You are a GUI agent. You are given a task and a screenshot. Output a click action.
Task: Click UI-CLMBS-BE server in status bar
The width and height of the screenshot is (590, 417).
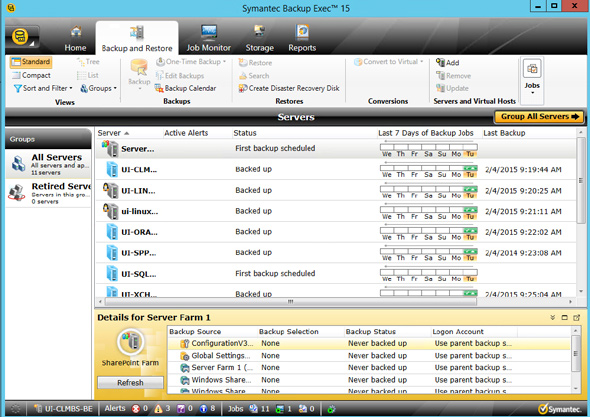63,409
